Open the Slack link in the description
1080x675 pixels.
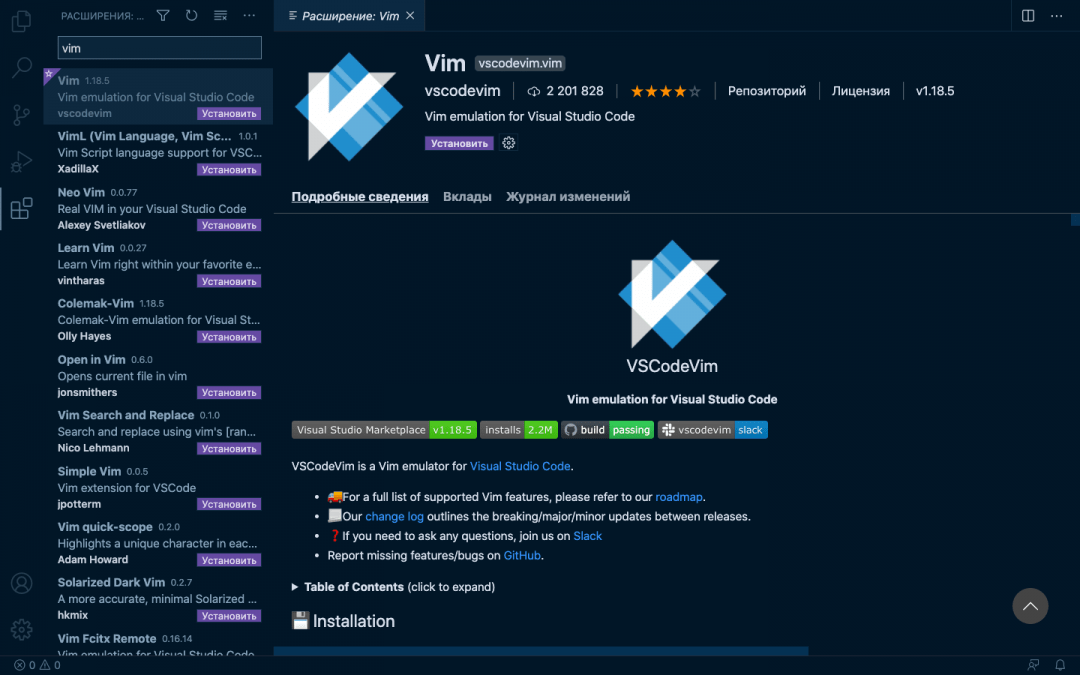click(587, 535)
